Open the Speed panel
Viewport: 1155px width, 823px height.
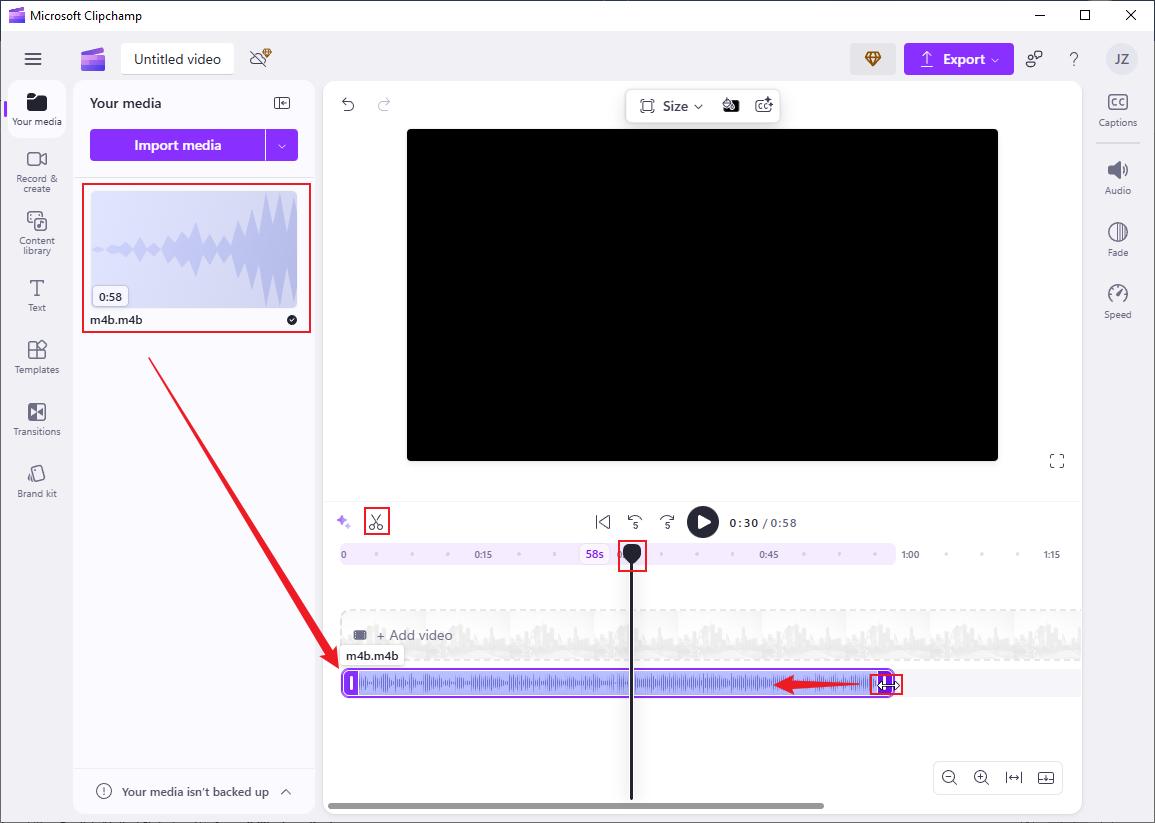point(1117,301)
